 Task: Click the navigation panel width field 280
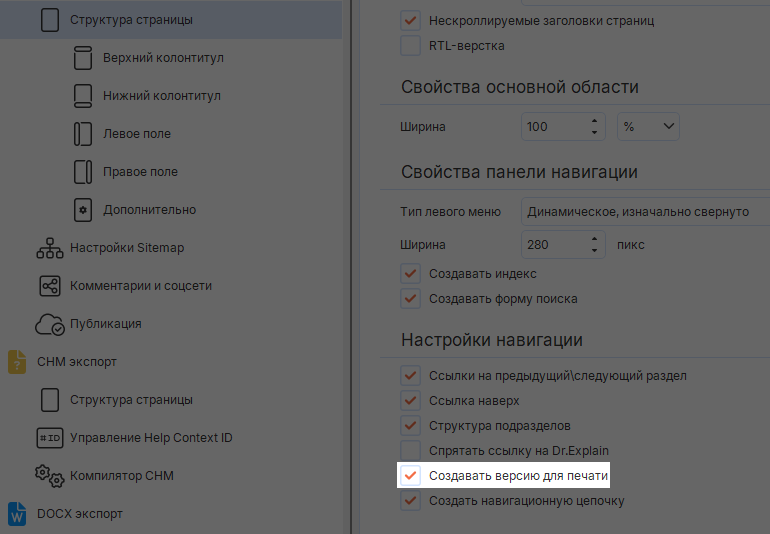point(553,245)
